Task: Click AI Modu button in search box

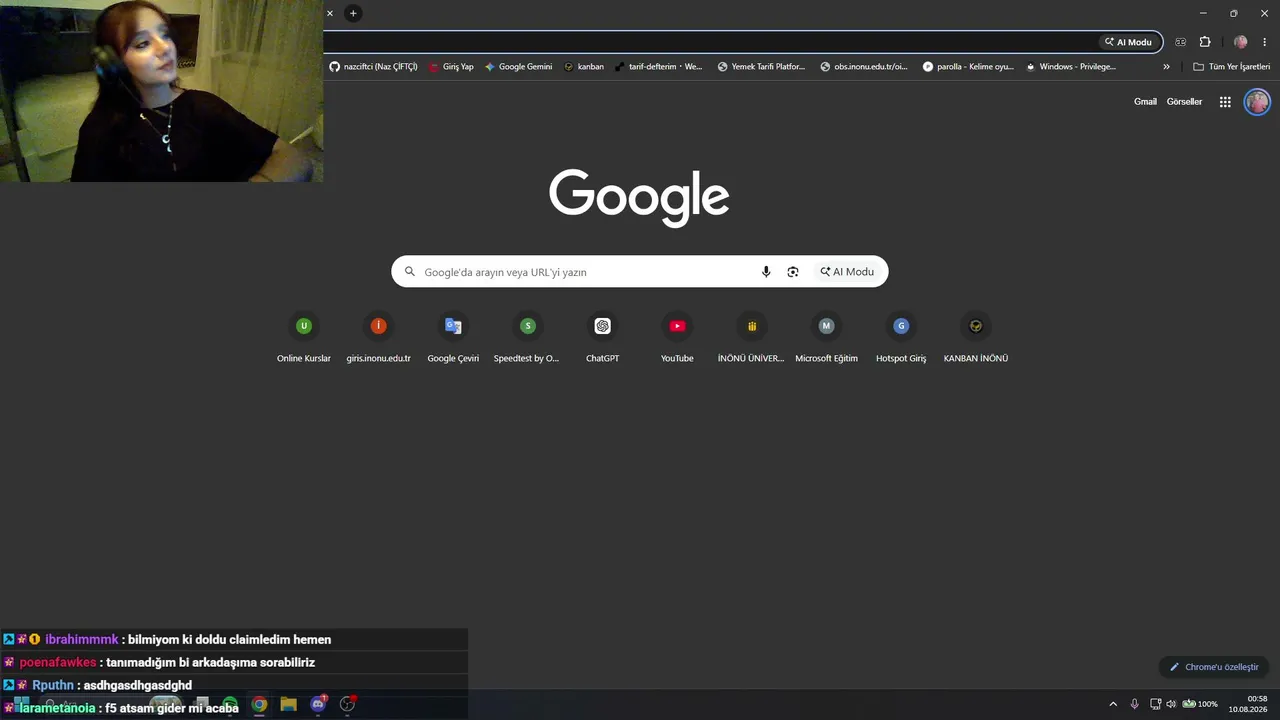Action: 847,272
